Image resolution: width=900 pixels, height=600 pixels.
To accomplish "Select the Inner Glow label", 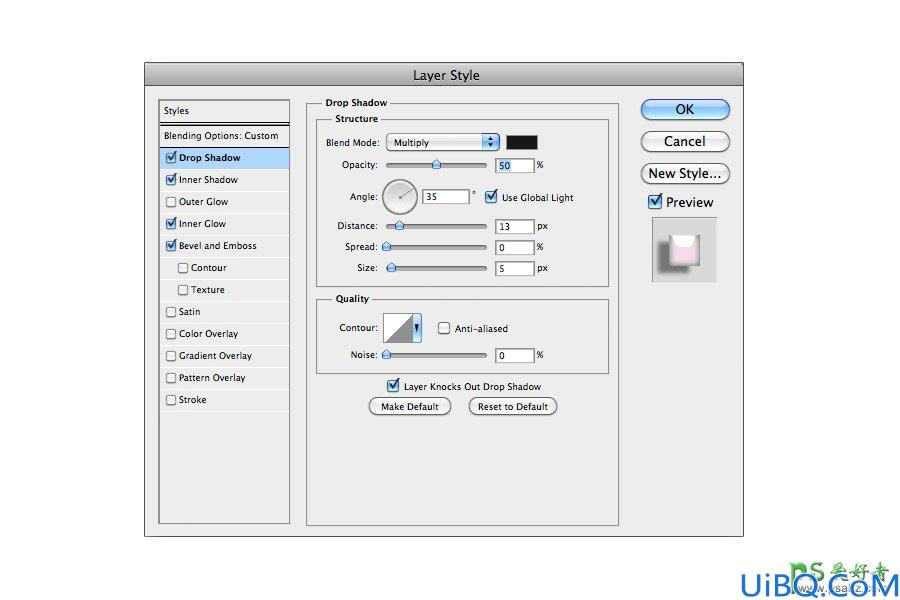I will [202, 224].
